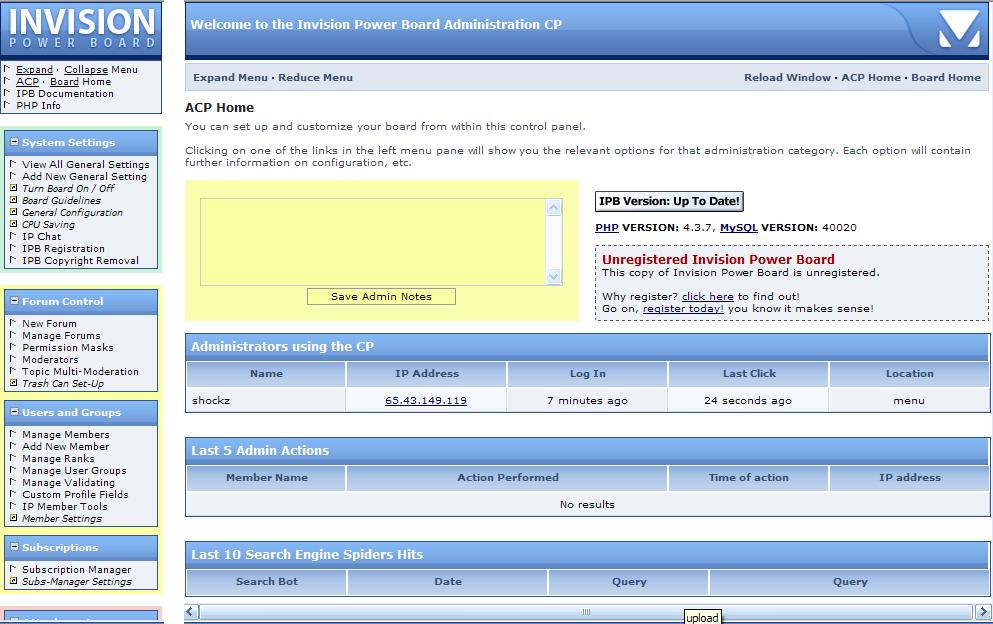Open Board Guidelines
The image size is (993, 624).
61,201
